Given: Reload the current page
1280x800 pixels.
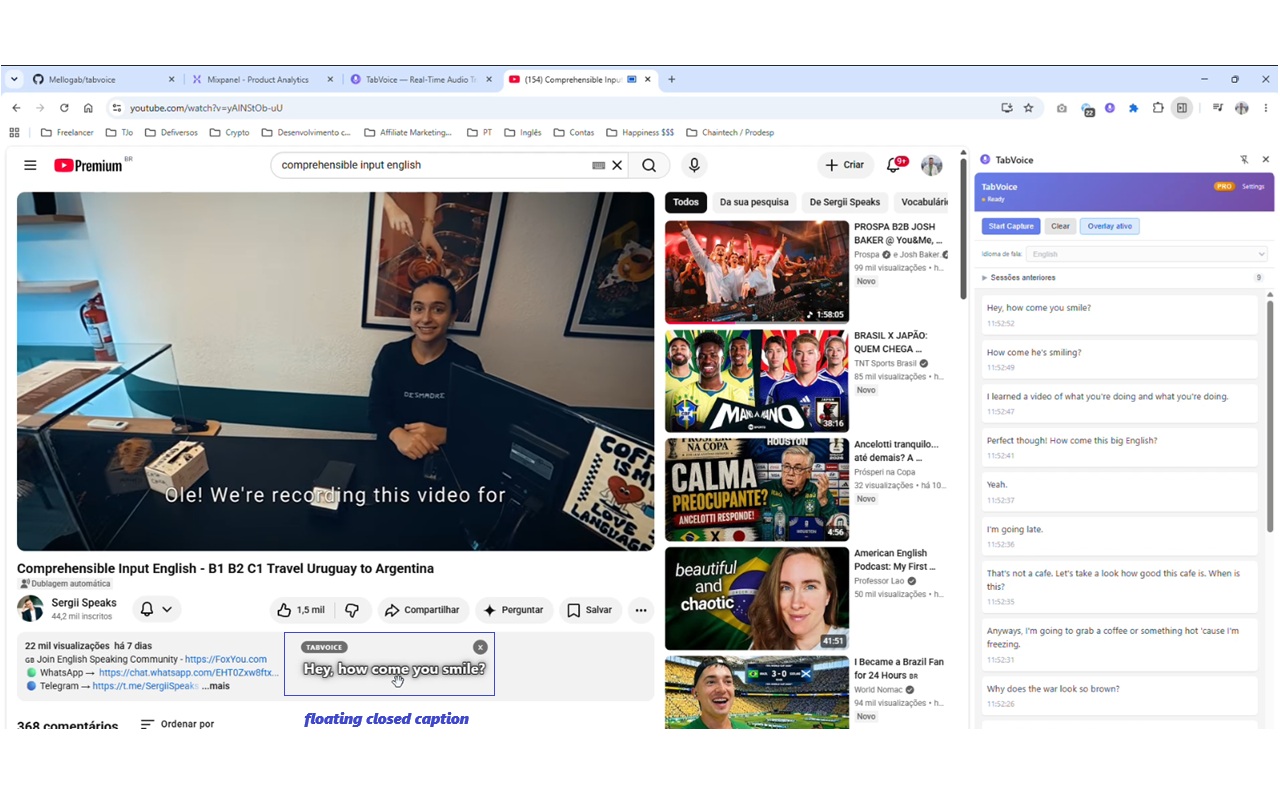Looking at the screenshot, I should (64, 108).
